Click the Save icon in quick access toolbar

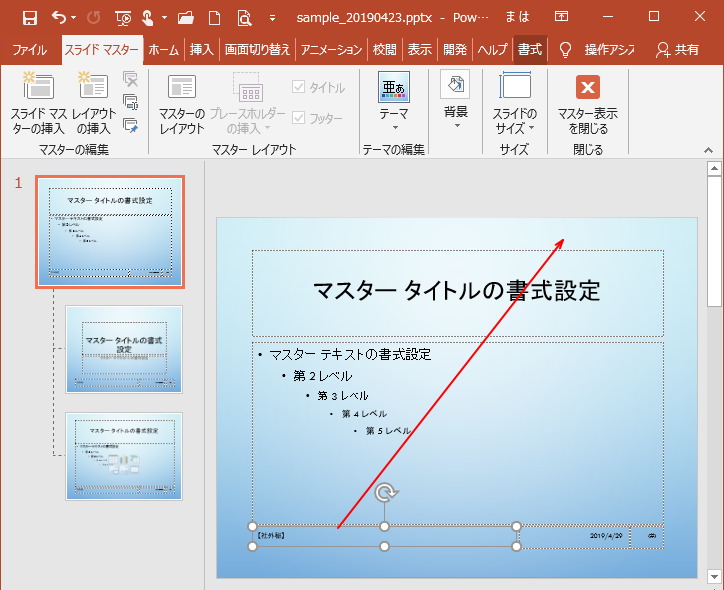[29, 17]
